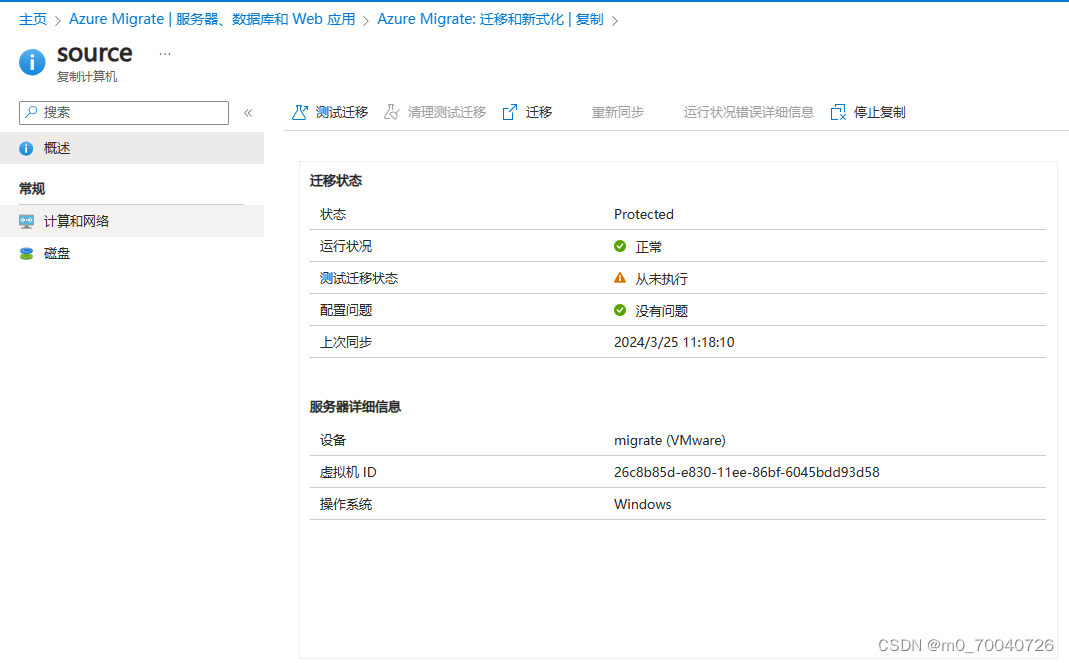Click the test migration flask icon
This screenshot has height=663, width=1069.
click(299, 113)
